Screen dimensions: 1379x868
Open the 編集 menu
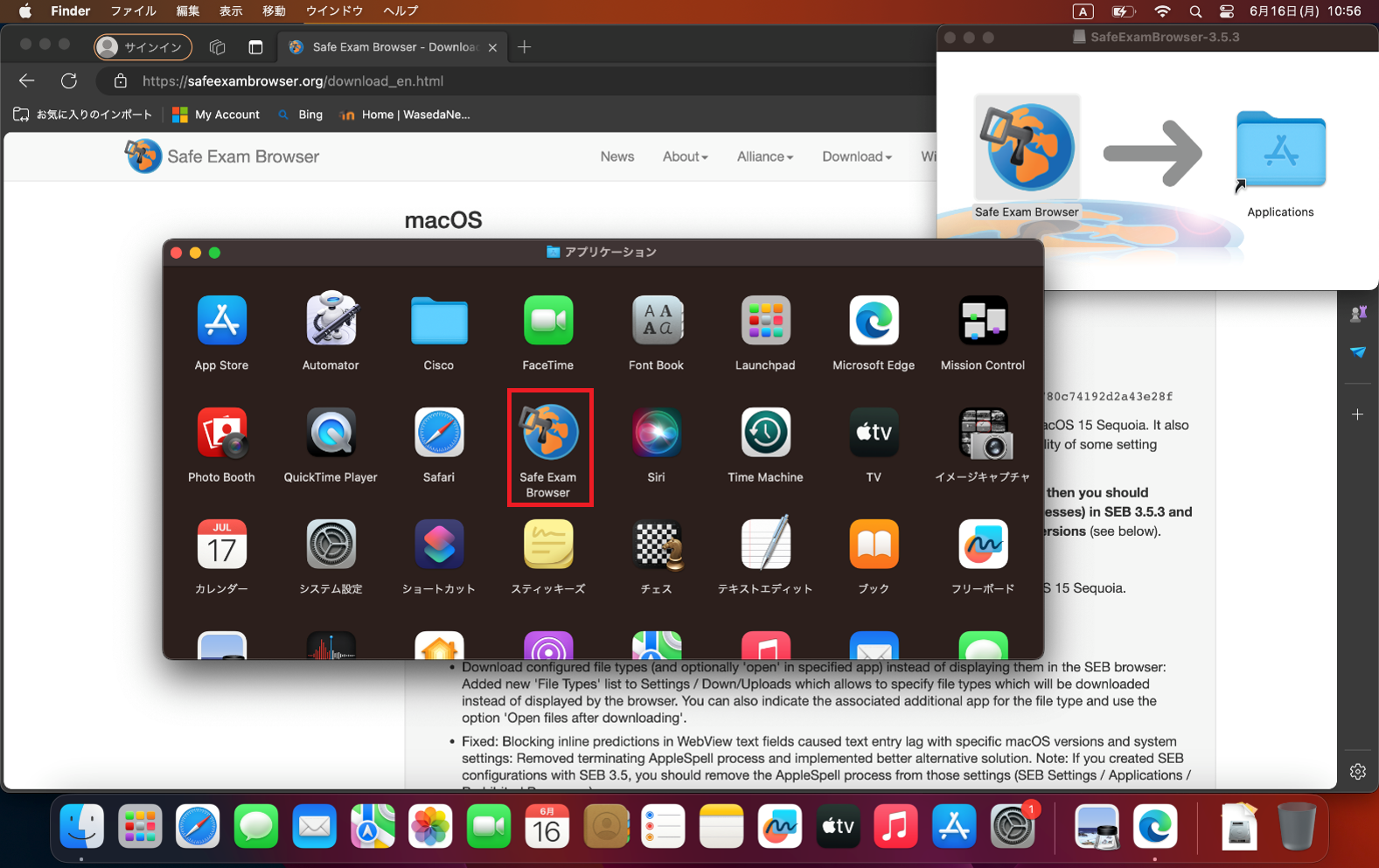pos(188,11)
